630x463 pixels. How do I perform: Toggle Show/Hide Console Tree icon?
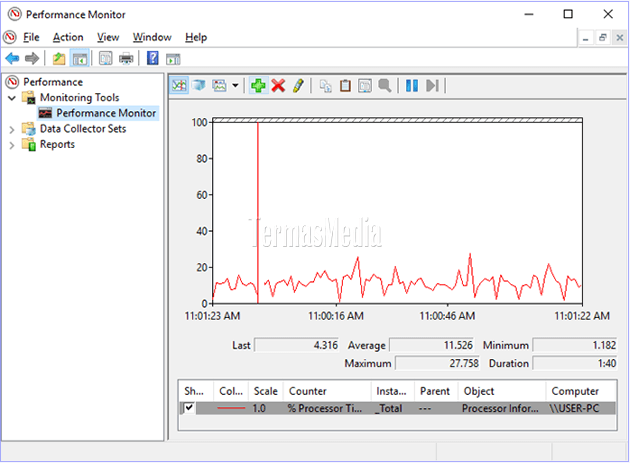(x=80, y=59)
